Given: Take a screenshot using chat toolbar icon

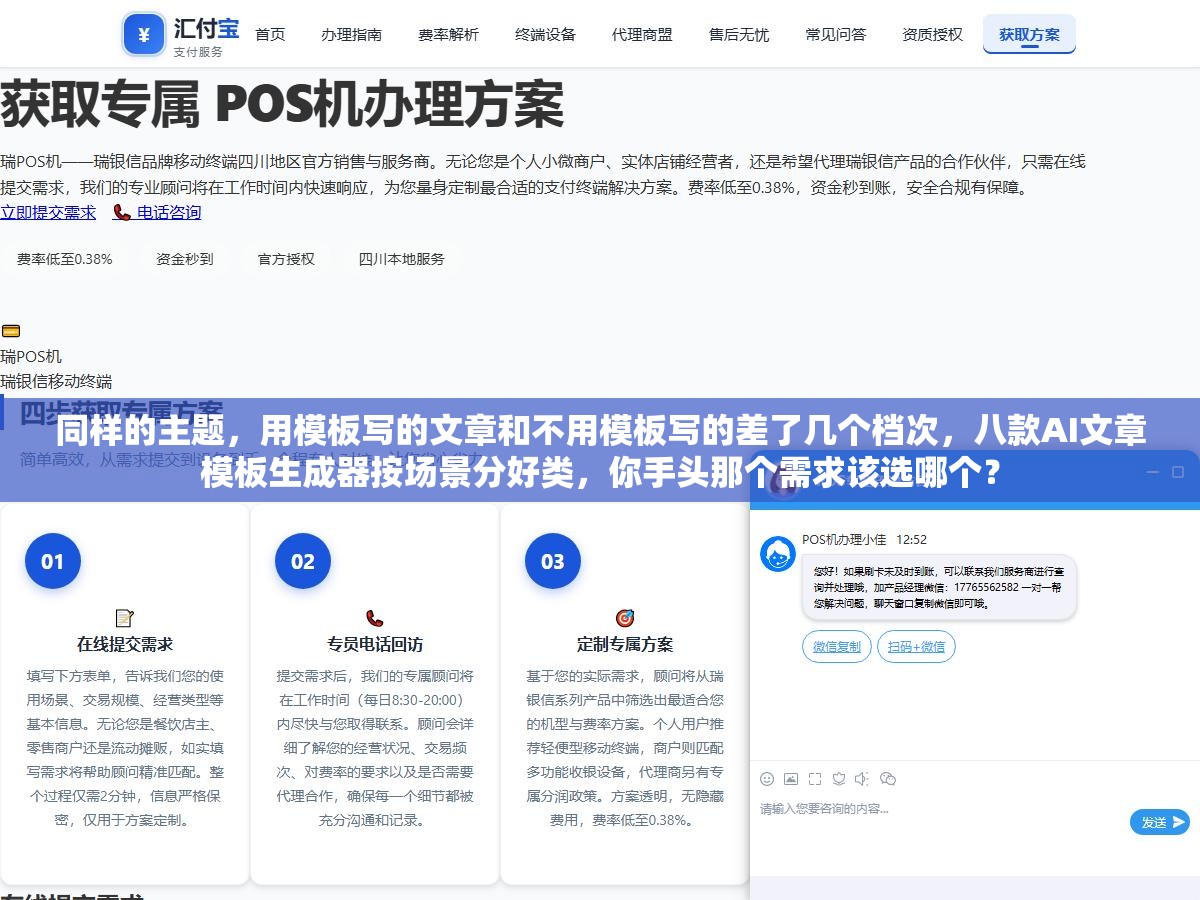Looking at the screenshot, I should click(x=815, y=779).
